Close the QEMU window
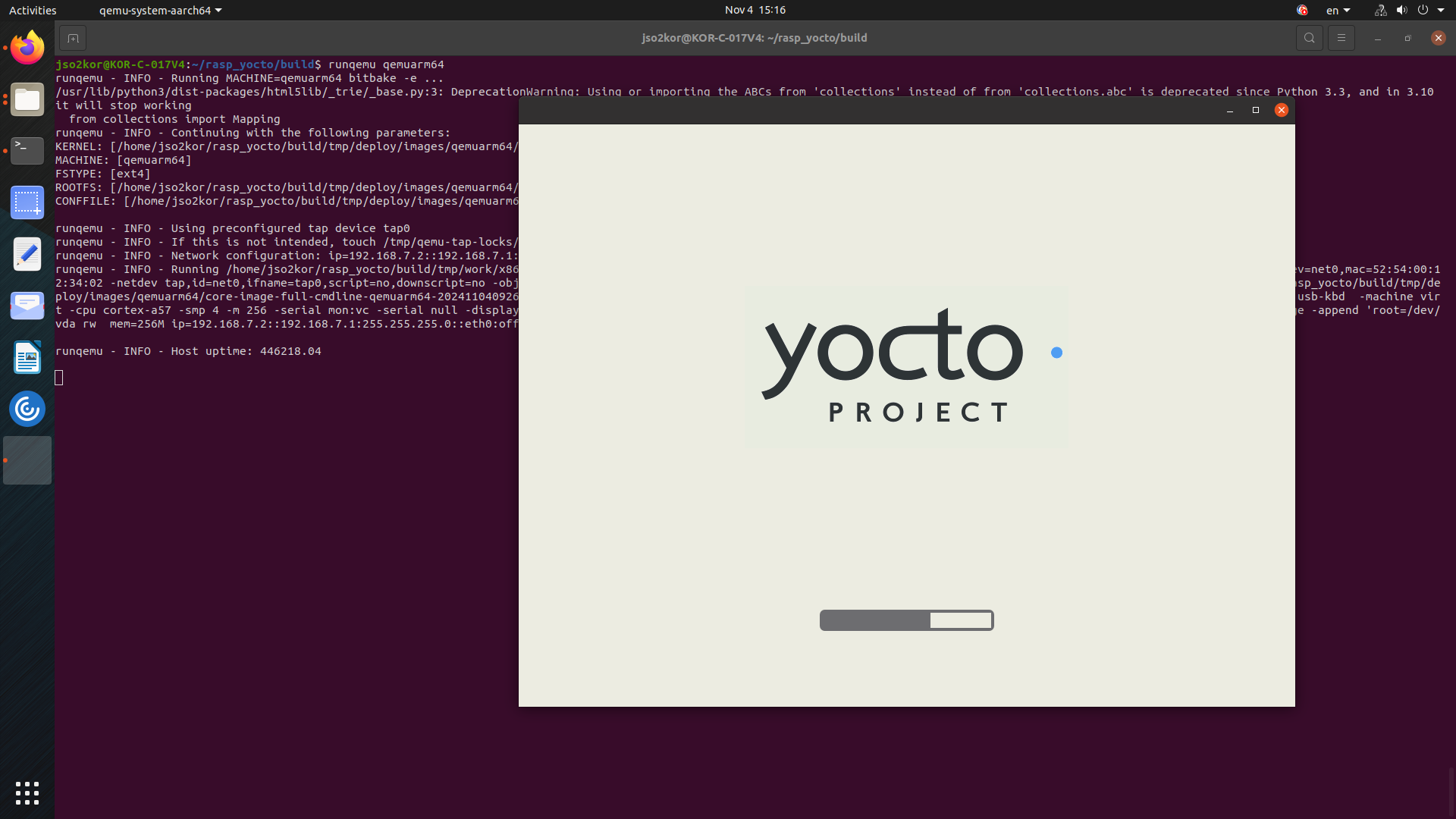1456x819 pixels. tap(1282, 110)
